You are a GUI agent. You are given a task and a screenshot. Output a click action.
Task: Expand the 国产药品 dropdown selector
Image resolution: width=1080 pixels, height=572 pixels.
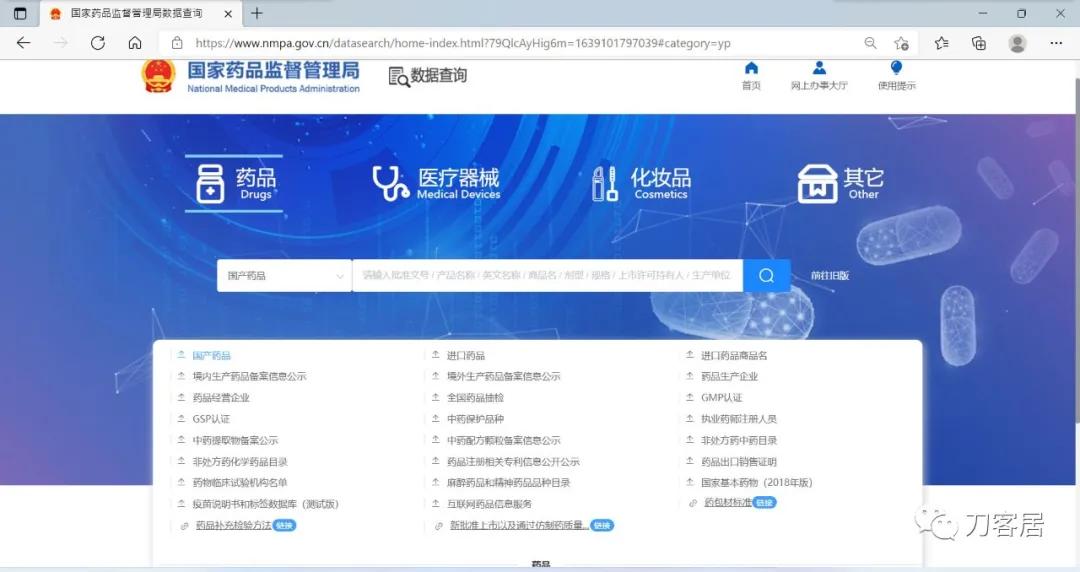284,276
